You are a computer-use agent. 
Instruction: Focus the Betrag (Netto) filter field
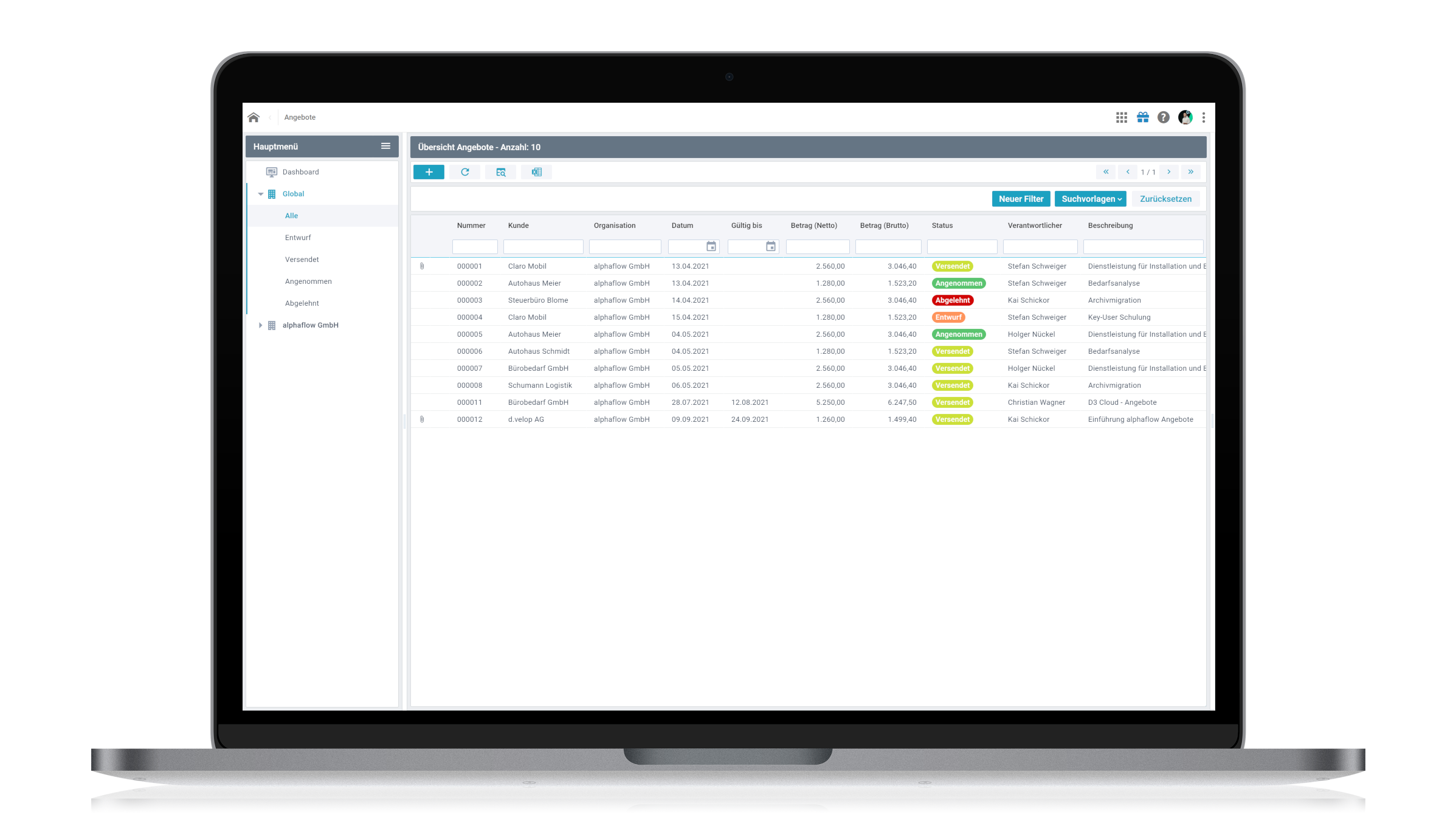pos(818,246)
